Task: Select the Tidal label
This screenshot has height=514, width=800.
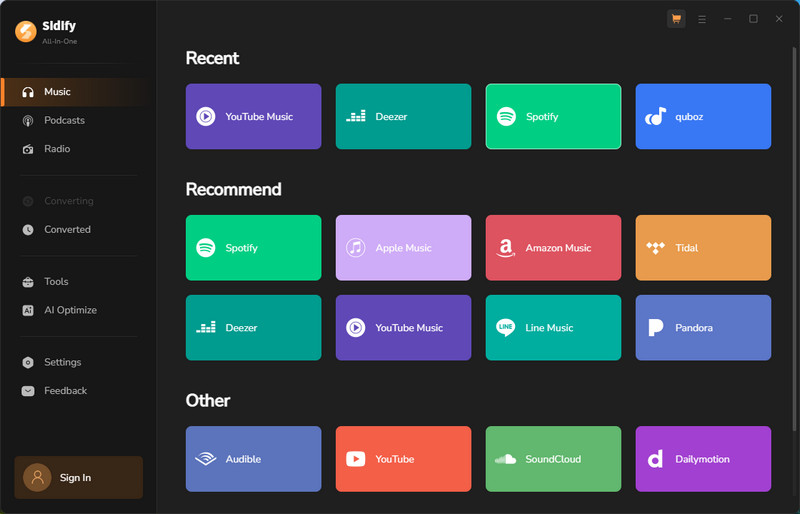Action: [687, 248]
